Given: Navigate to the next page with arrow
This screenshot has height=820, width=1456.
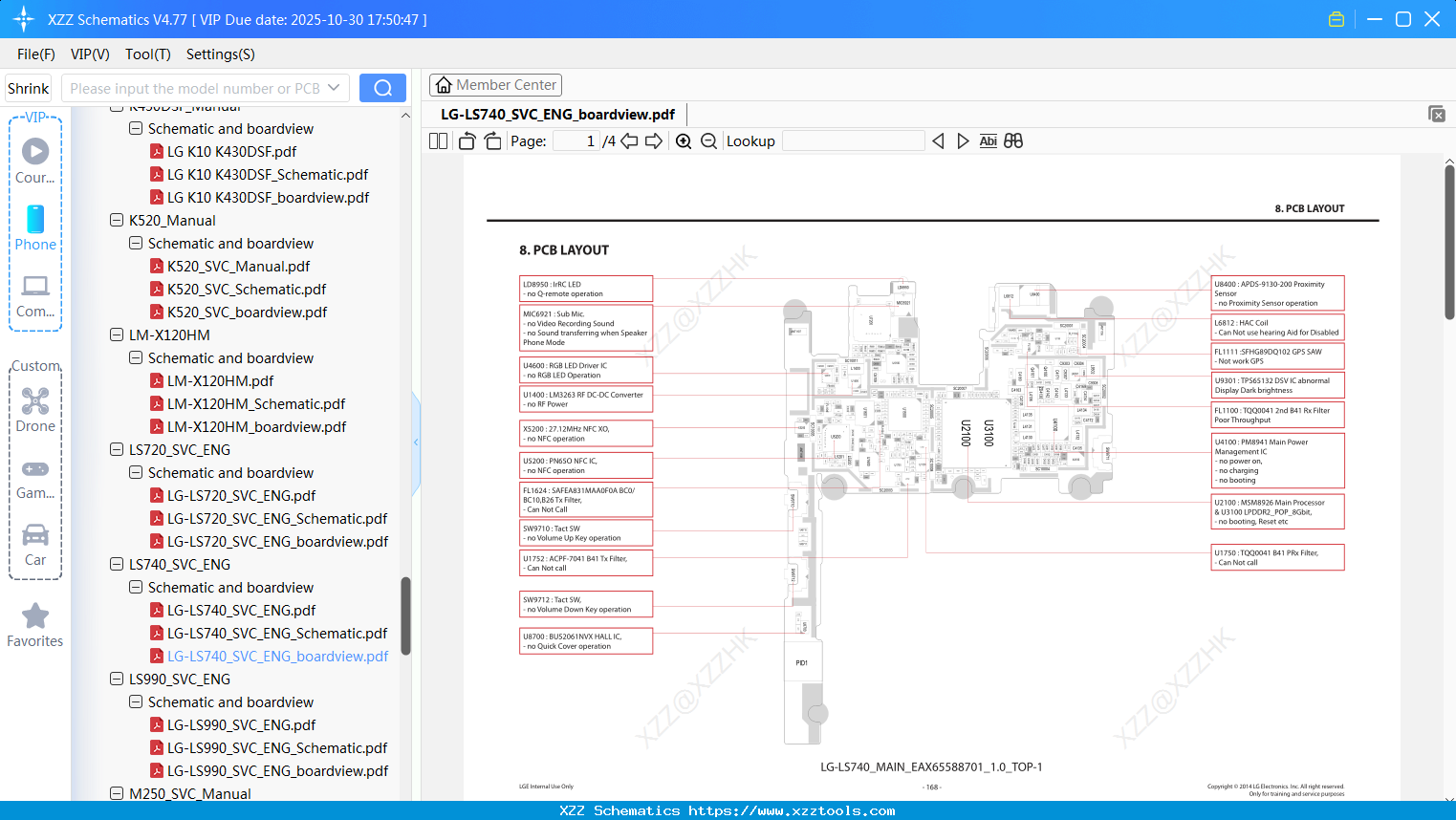Looking at the screenshot, I should (x=654, y=140).
